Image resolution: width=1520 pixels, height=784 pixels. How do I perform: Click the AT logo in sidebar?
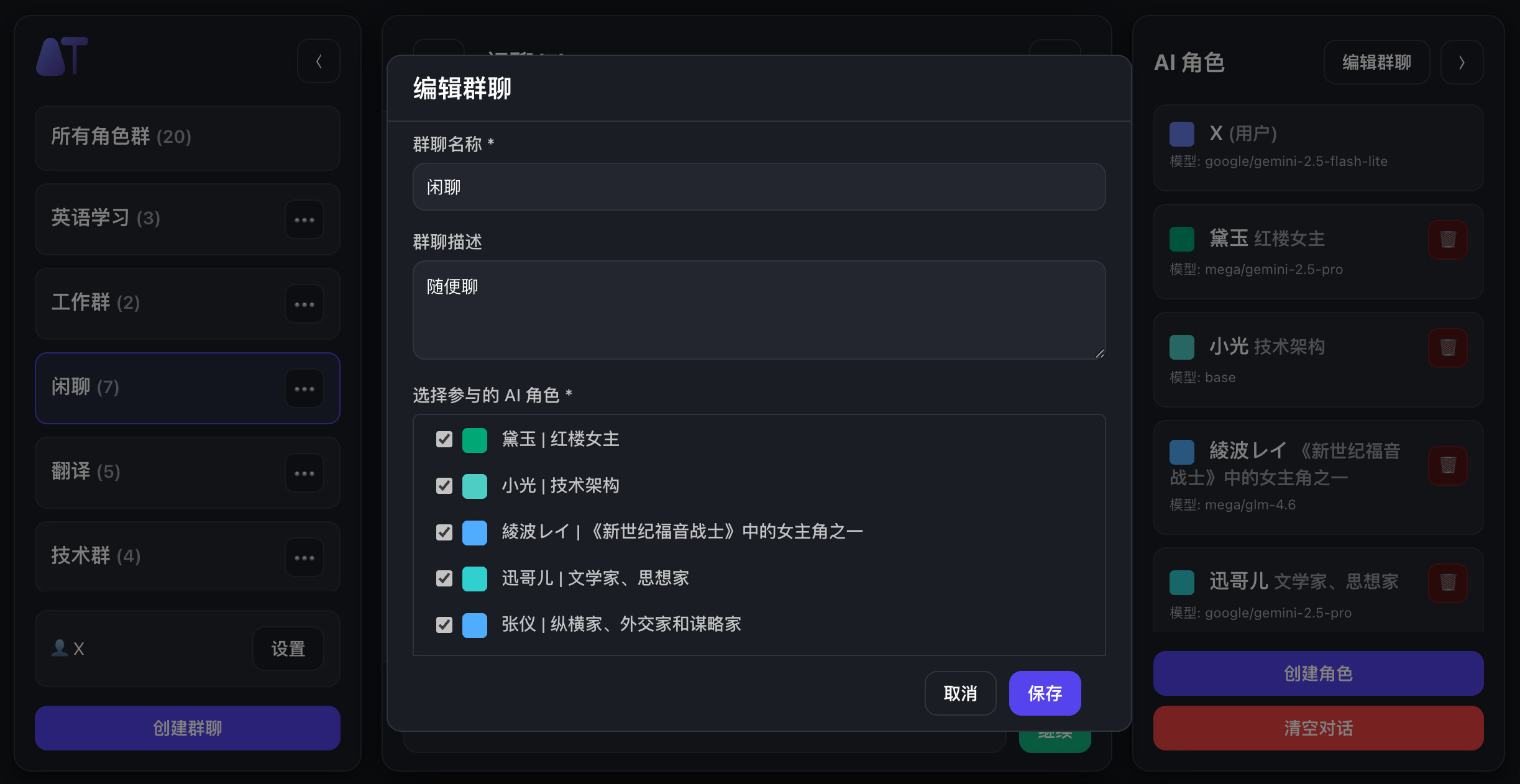(x=62, y=57)
